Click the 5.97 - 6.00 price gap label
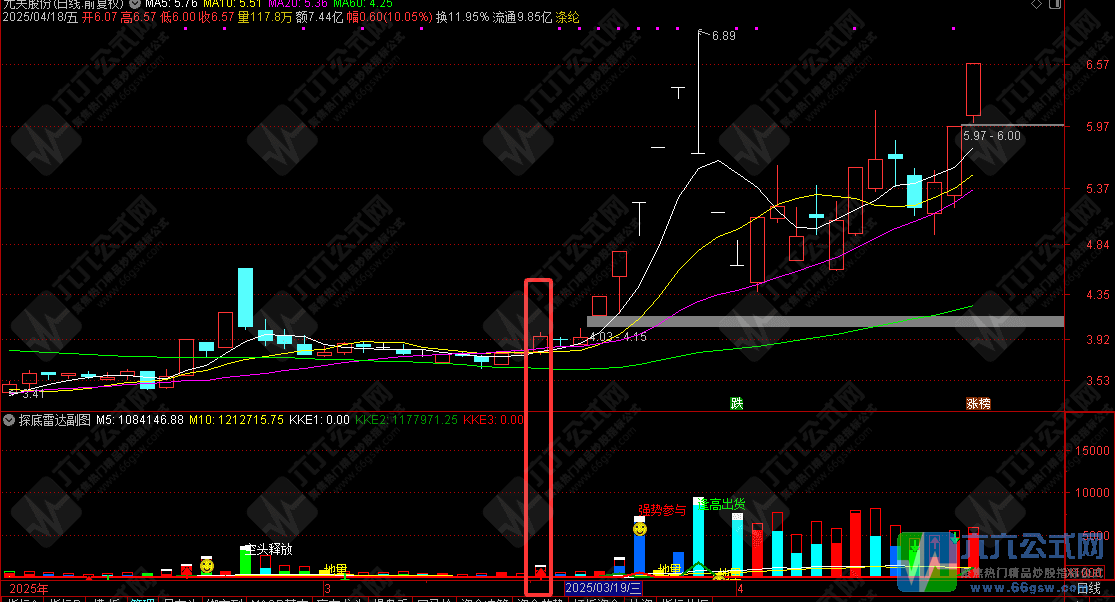 click(991, 135)
